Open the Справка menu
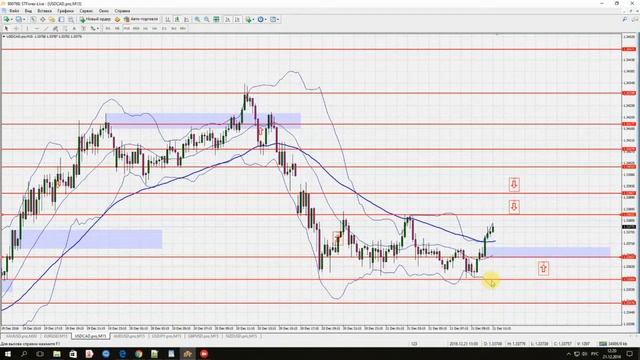Viewport: 640px width, 360px height. point(122,11)
